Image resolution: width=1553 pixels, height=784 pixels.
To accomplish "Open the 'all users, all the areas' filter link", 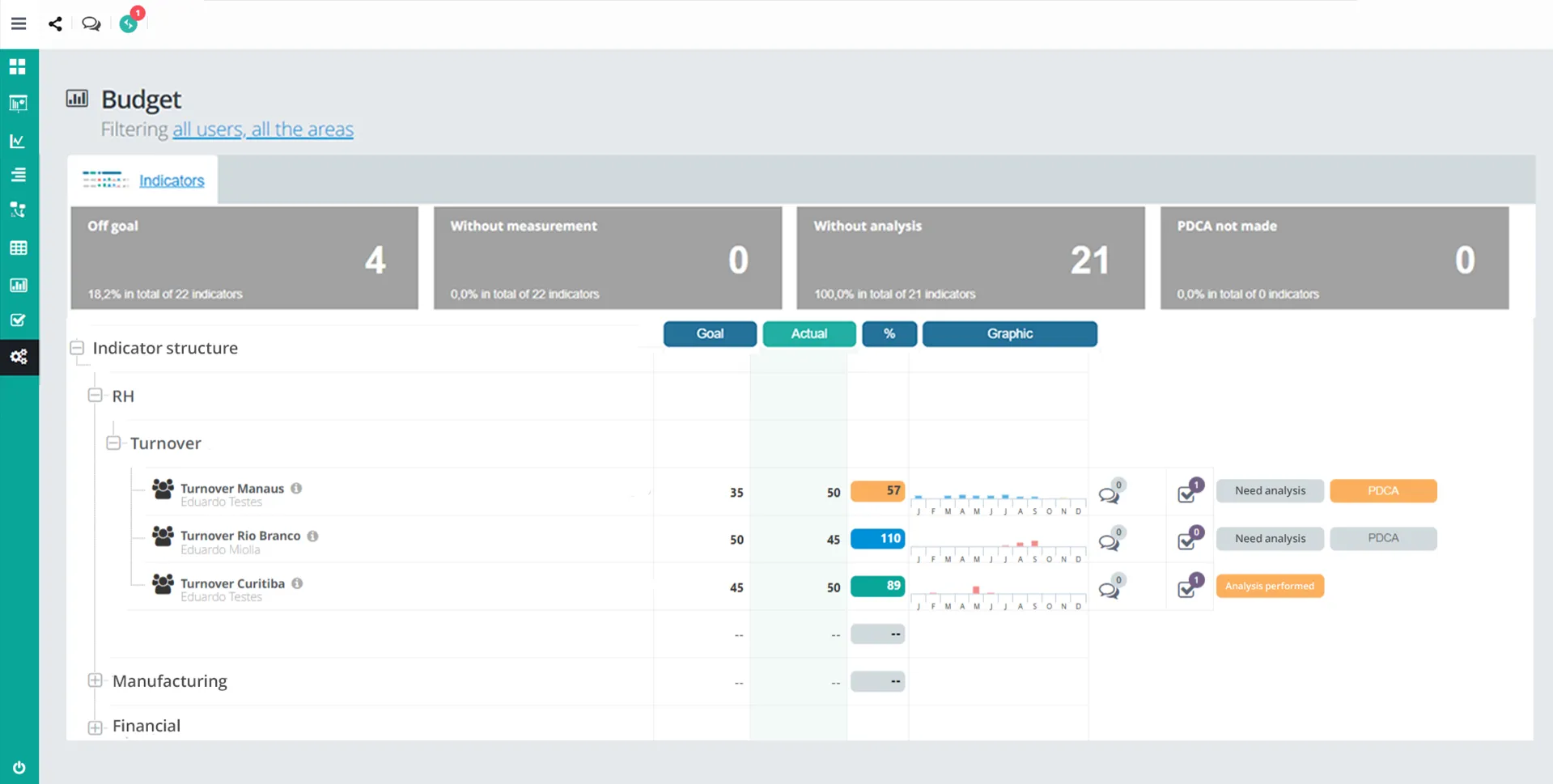I will (263, 129).
